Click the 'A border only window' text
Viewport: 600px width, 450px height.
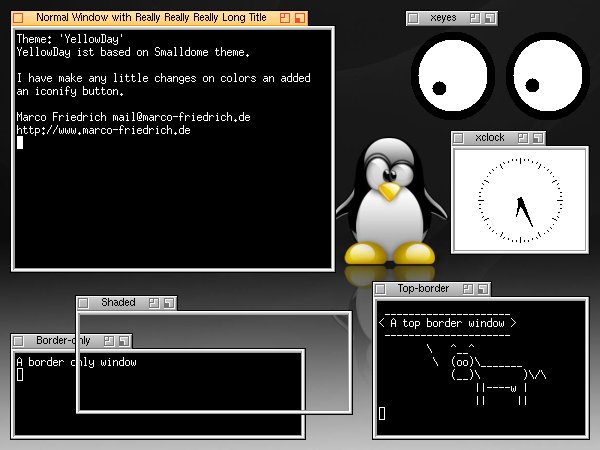click(77, 362)
